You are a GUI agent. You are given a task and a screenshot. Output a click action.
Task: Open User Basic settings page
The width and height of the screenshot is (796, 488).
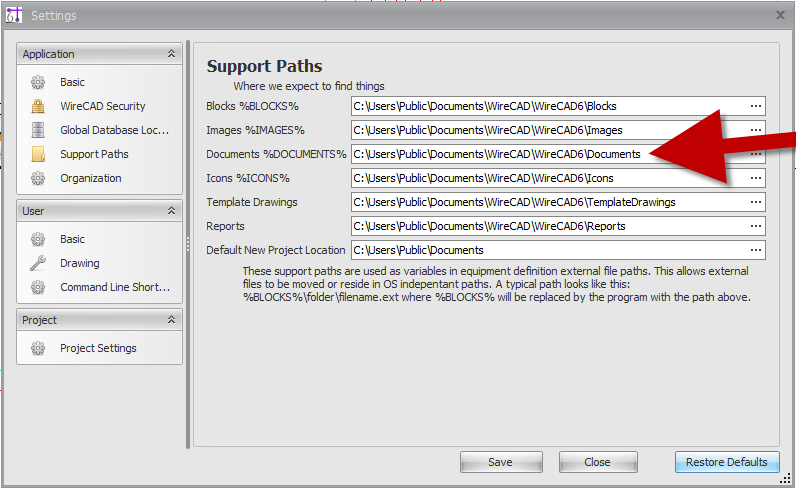[72, 239]
